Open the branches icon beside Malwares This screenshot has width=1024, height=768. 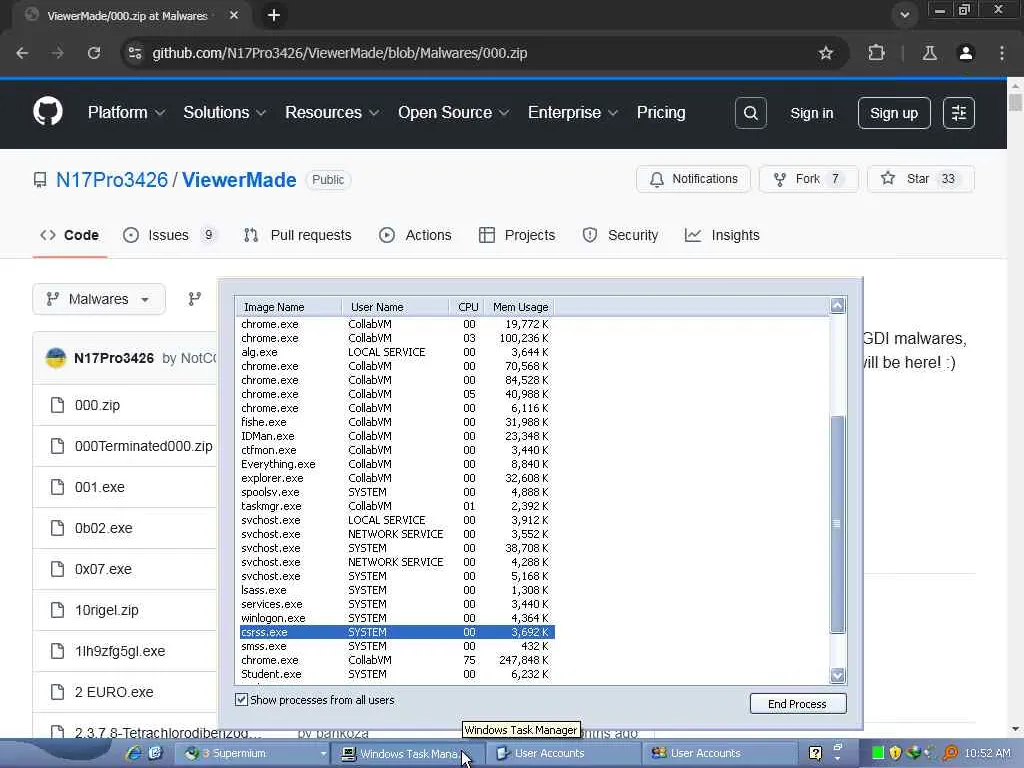coord(195,299)
